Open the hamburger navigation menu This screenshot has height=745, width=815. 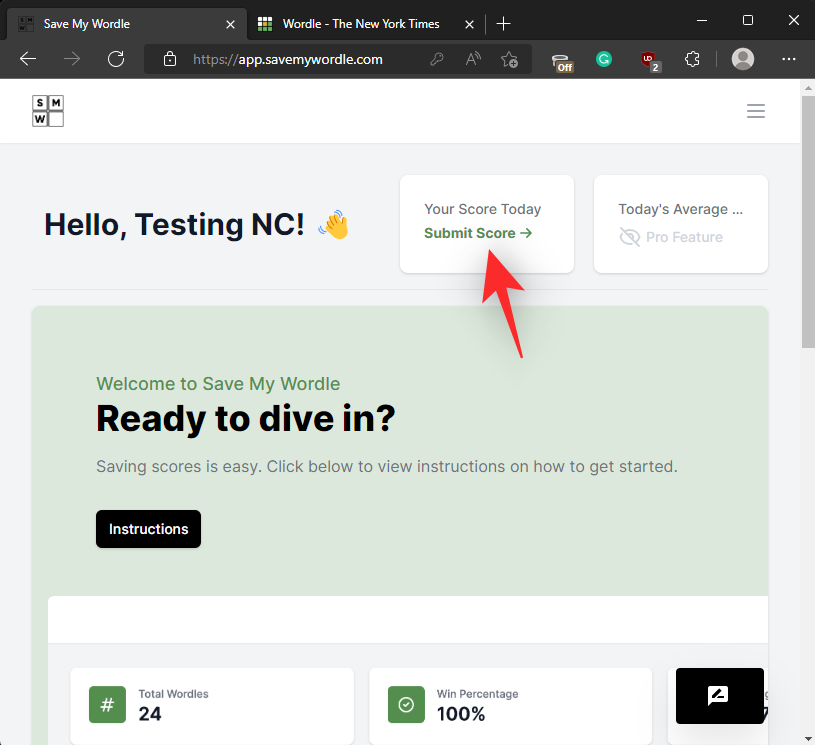point(756,111)
